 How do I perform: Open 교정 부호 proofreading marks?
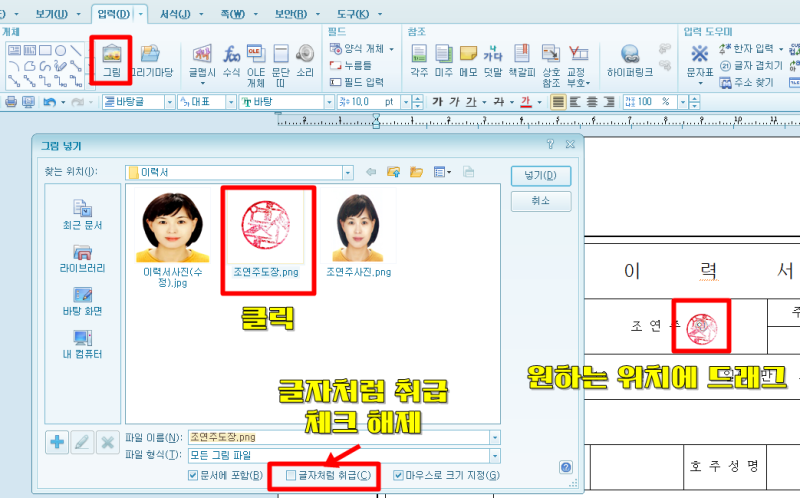[x=579, y=65]
